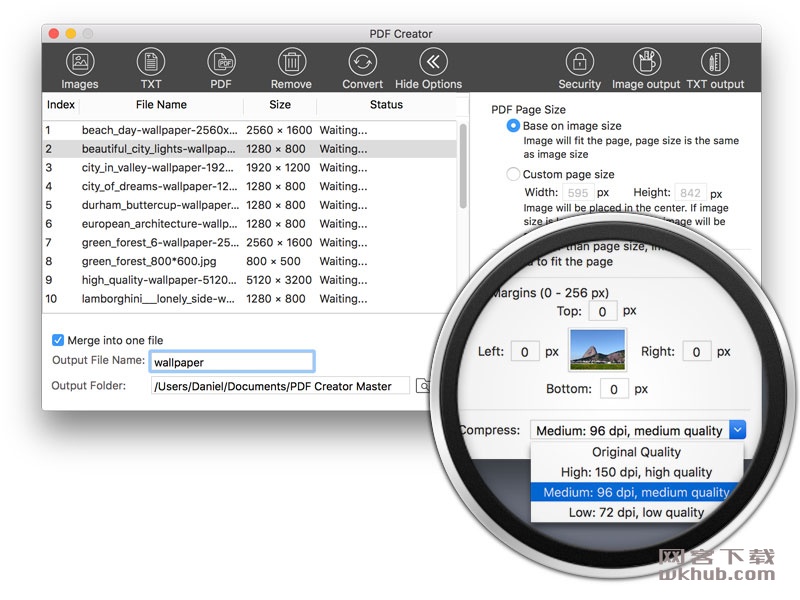Select row high_quality-wallpaper-5120...

tap(249, 280)
